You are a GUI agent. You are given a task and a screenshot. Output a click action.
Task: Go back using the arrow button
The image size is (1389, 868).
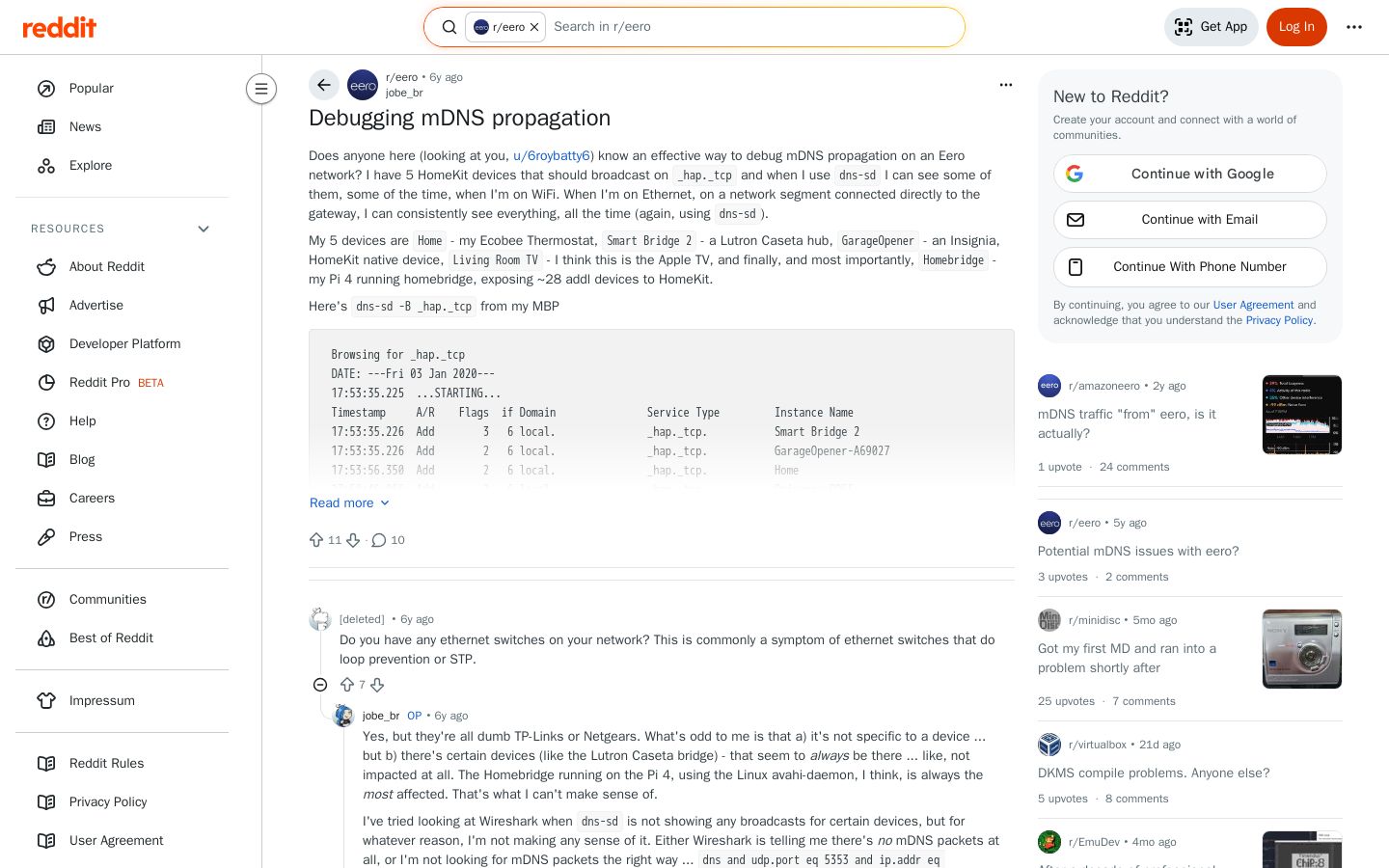[x=324, y=85]
